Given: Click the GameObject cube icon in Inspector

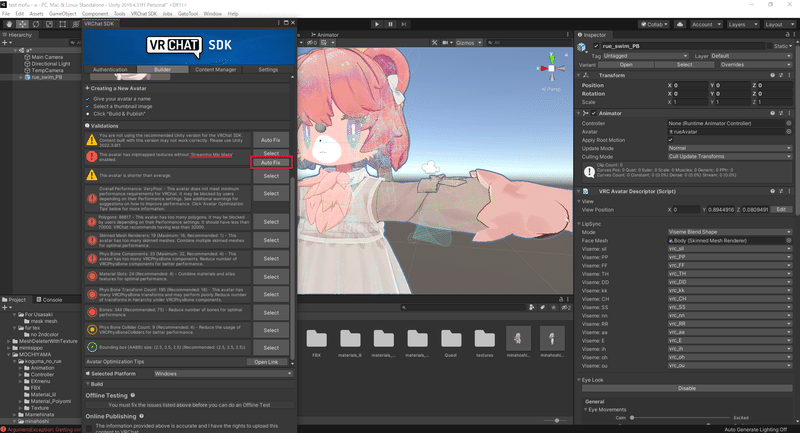Looking at the screenshot, I should pyautogui.click(x=582, y=47).
